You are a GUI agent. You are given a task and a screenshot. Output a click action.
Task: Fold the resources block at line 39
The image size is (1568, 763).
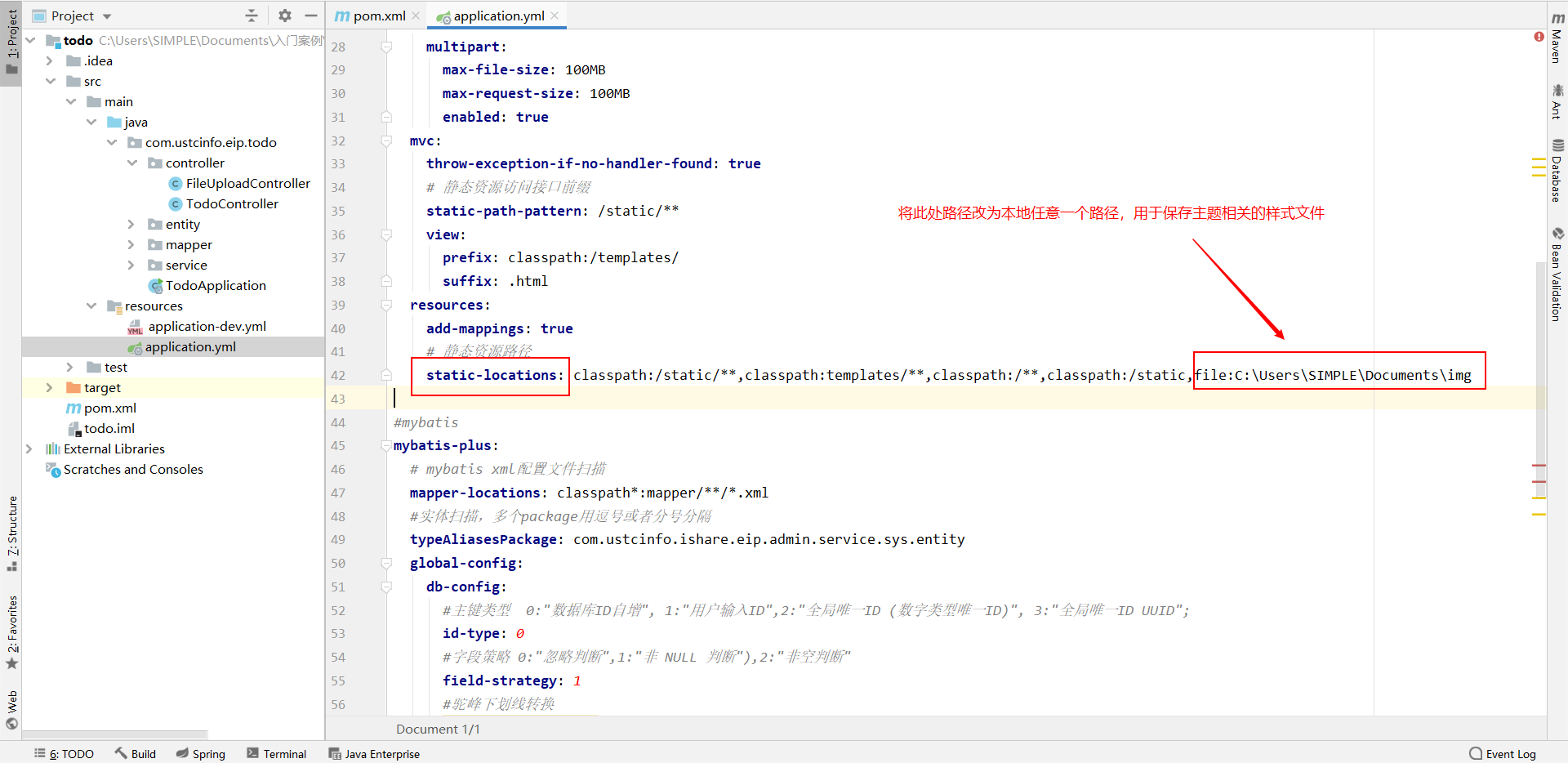click(x=386, y=305)
